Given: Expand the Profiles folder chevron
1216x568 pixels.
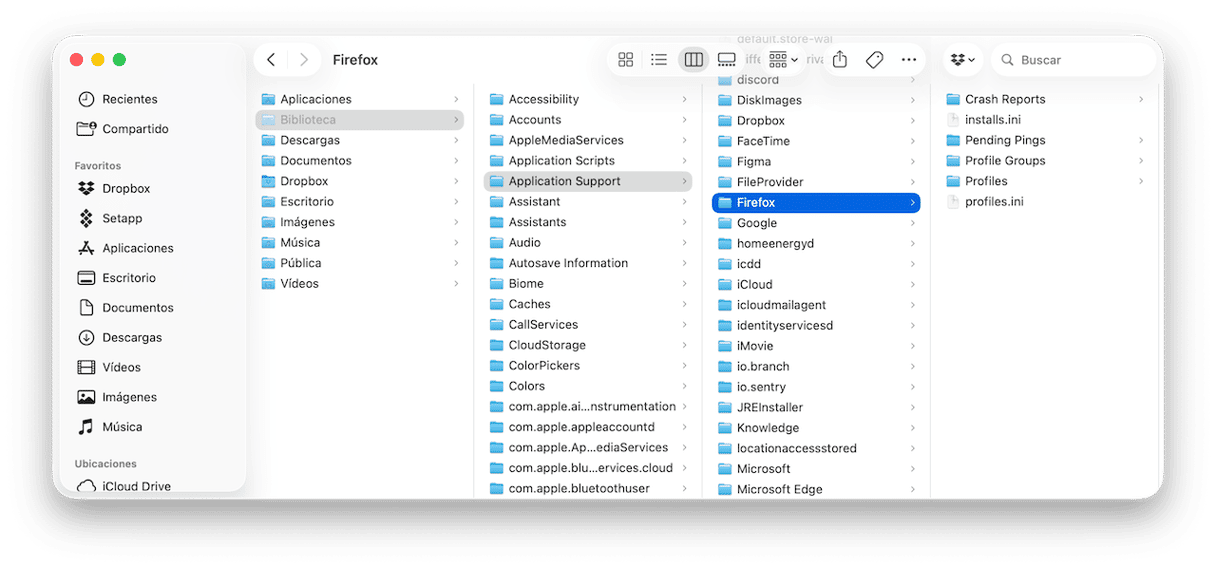Looking at the screenshot, I should (x=1140, y=181).
